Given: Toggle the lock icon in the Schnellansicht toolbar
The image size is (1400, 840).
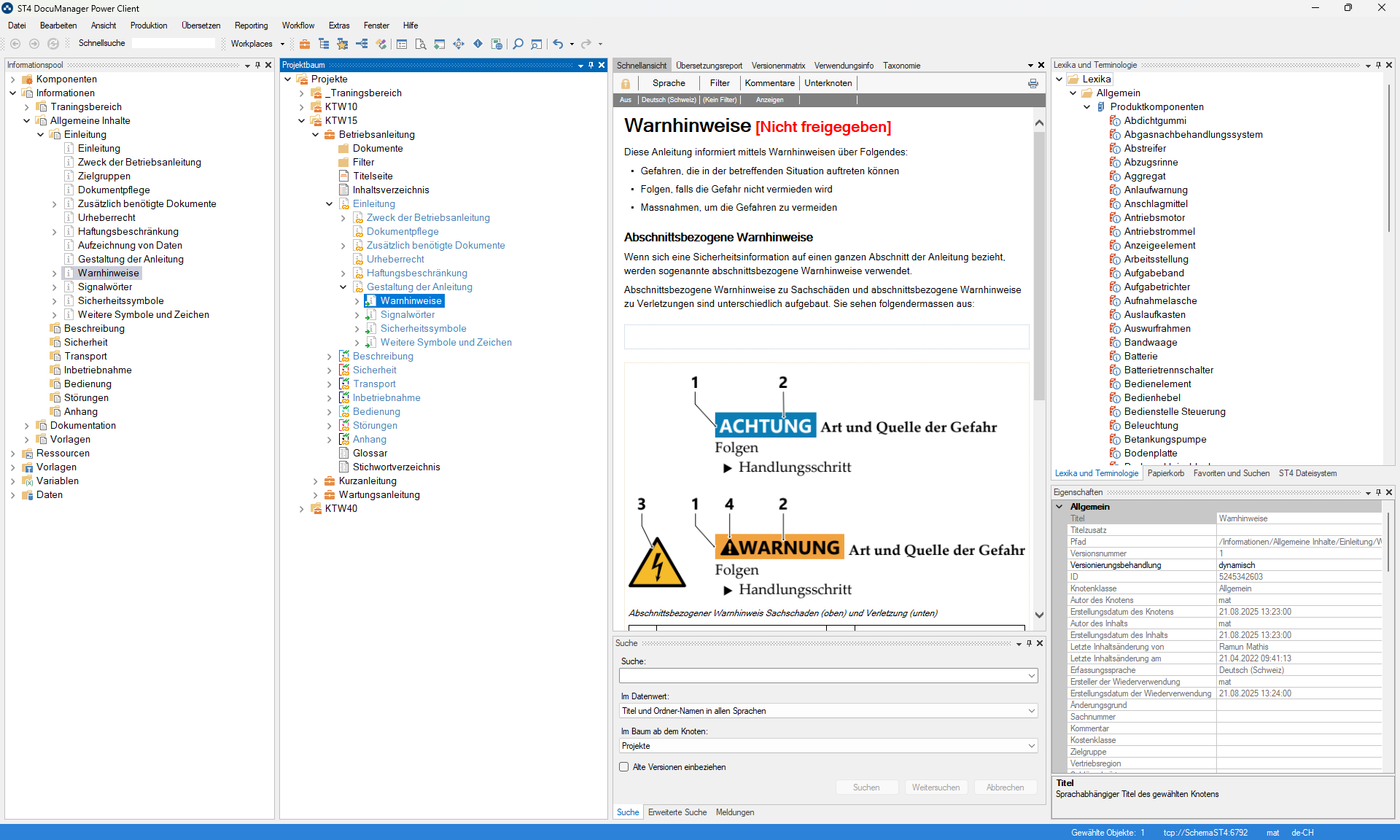Looking at the screenshot, I should click(x=626, y=83).
